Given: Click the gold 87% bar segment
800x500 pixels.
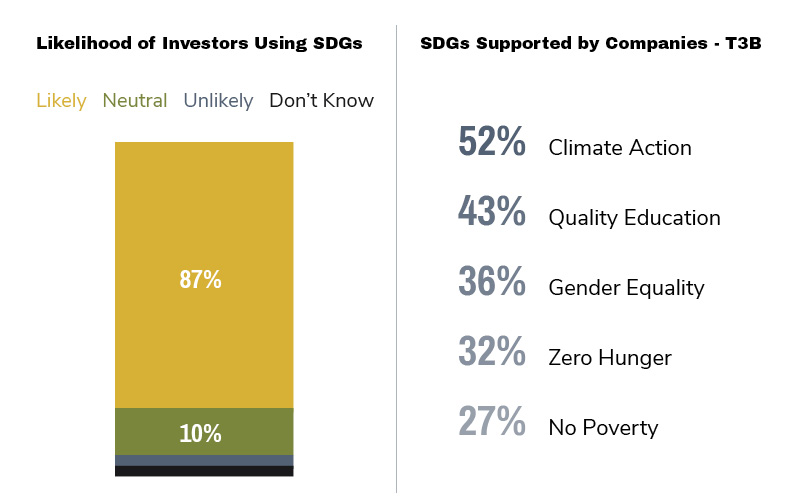Looking at the screenshot, I should click(x=204, y=275).
